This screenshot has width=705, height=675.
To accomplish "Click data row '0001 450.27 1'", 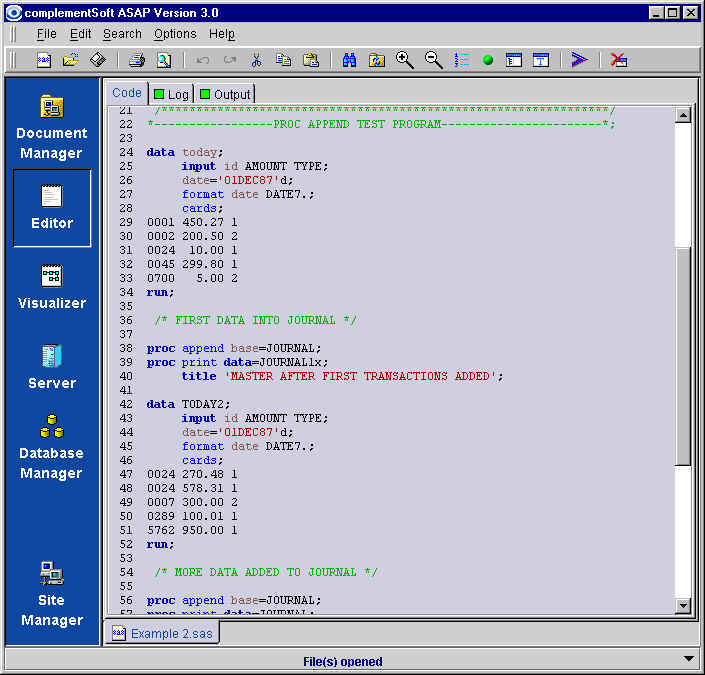I will click(192, 222).
